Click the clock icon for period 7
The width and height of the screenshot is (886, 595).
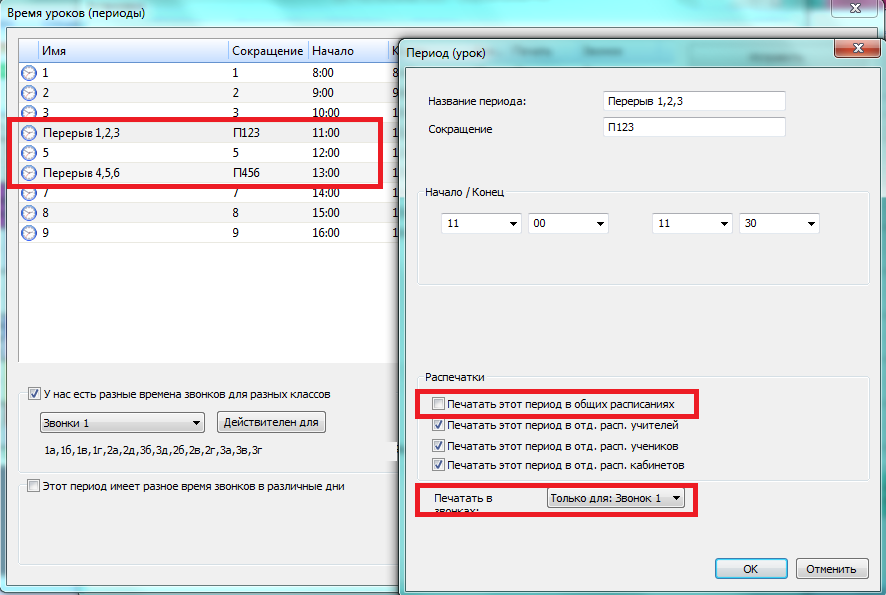(29, 193)
